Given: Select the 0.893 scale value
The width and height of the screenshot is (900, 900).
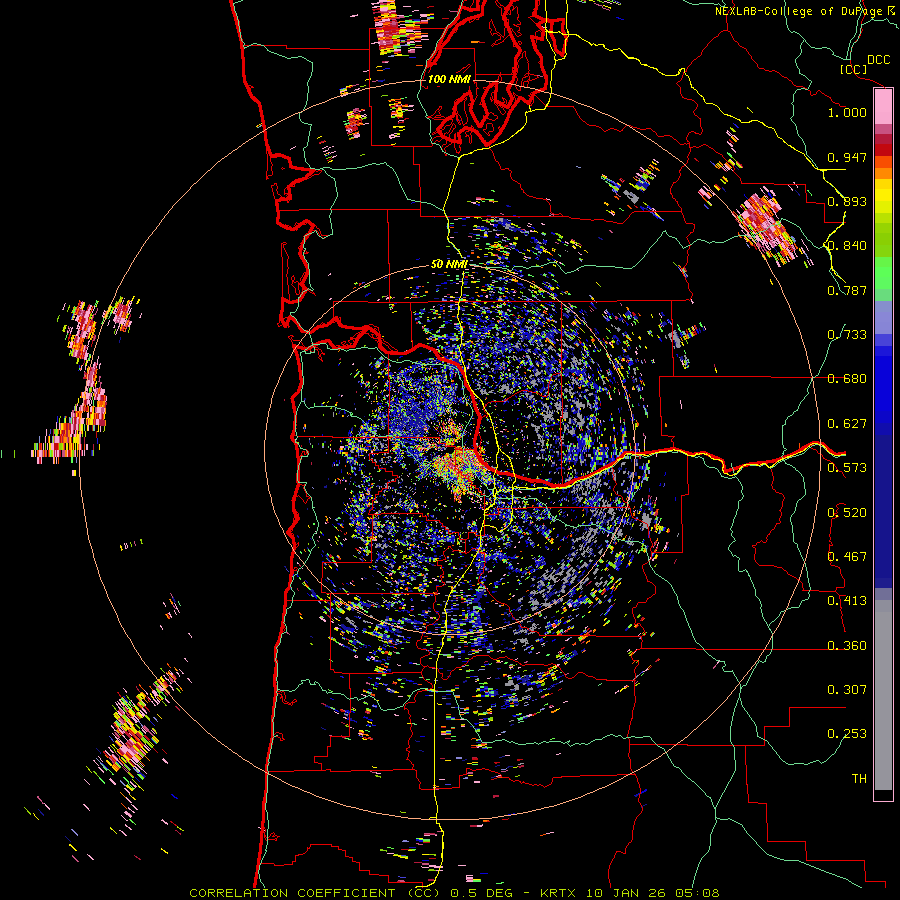Looking at the screenshot, I should click(x=847, y=201).
